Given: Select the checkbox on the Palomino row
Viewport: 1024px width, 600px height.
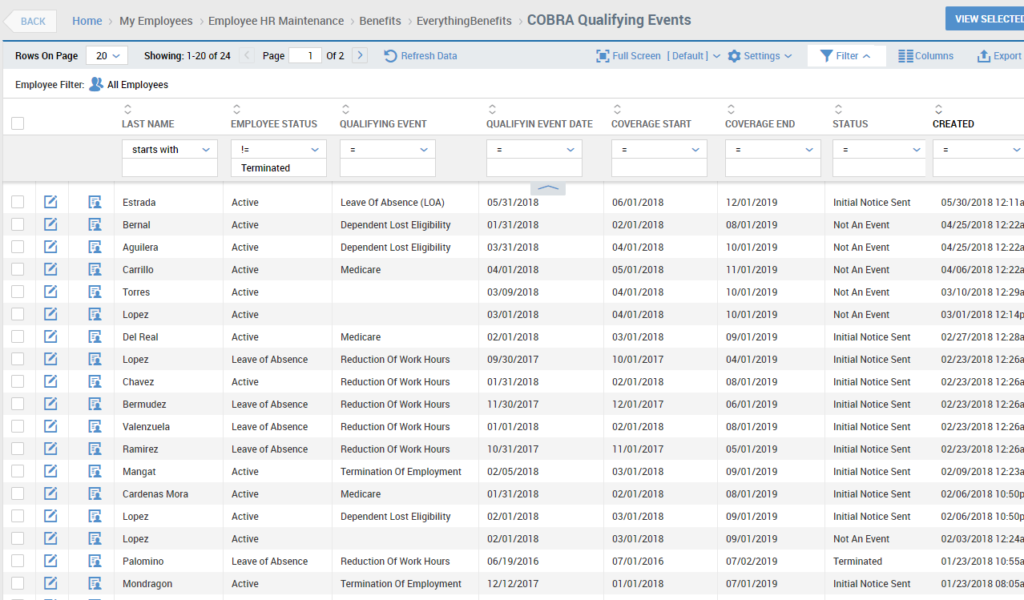Looking at the screenshot, I should click(x=16, y=560).
